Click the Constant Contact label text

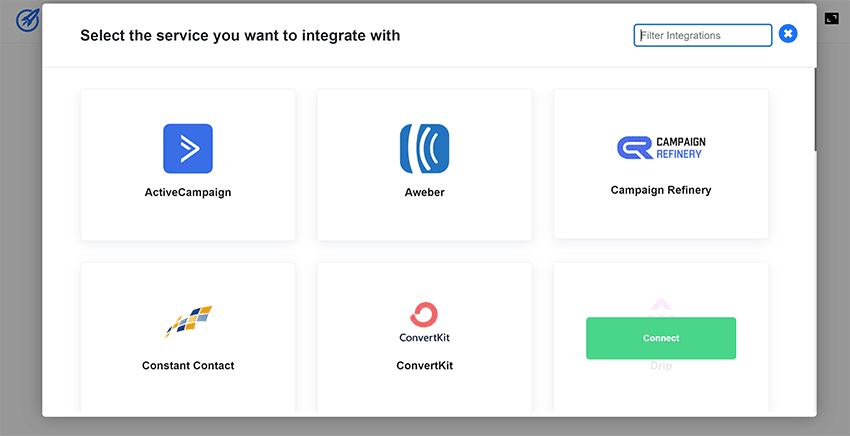coord(188,366)
